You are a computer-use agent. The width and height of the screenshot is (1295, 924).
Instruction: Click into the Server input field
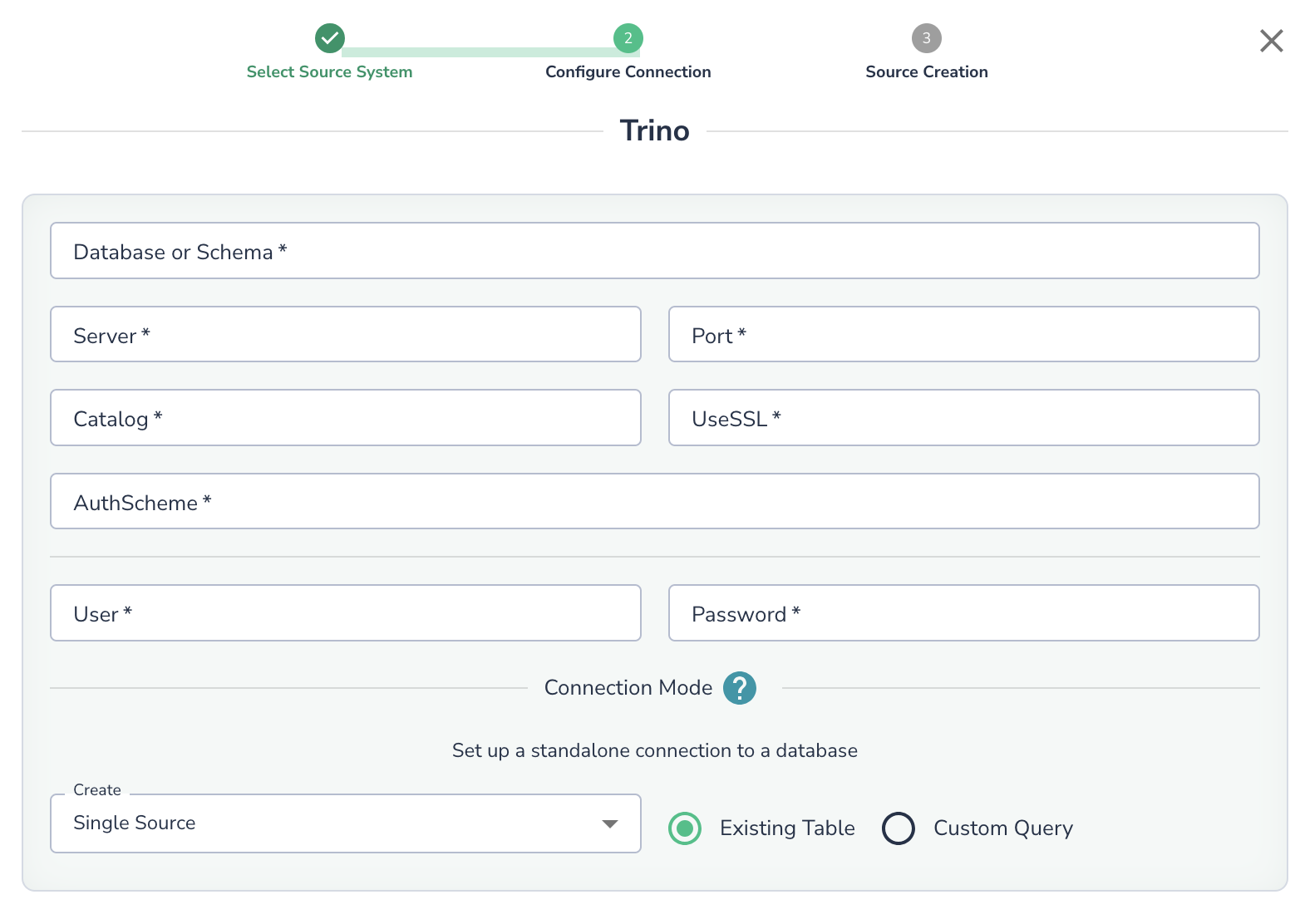(346, 334)
